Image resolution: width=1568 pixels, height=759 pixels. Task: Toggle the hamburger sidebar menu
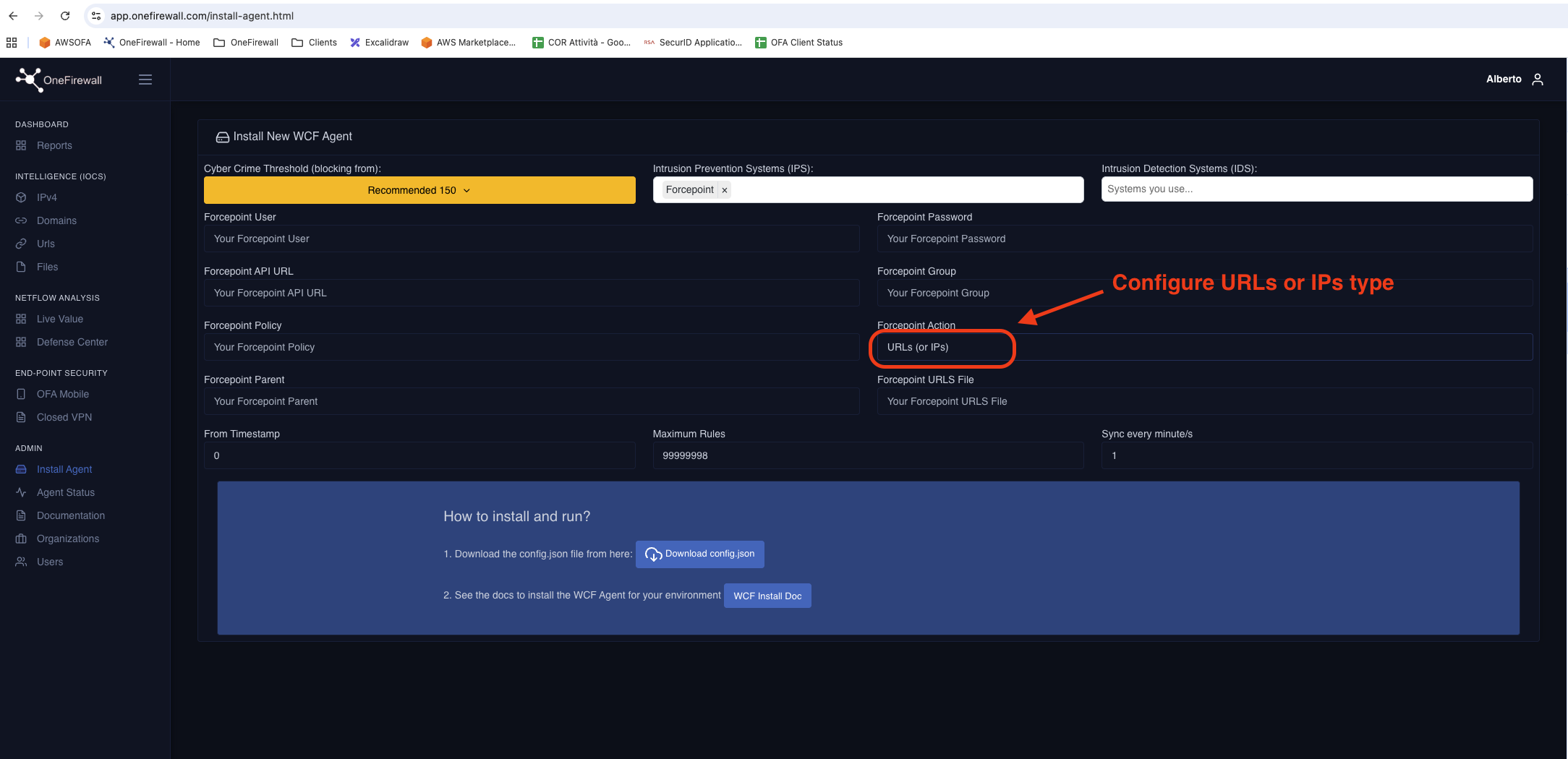145,80
